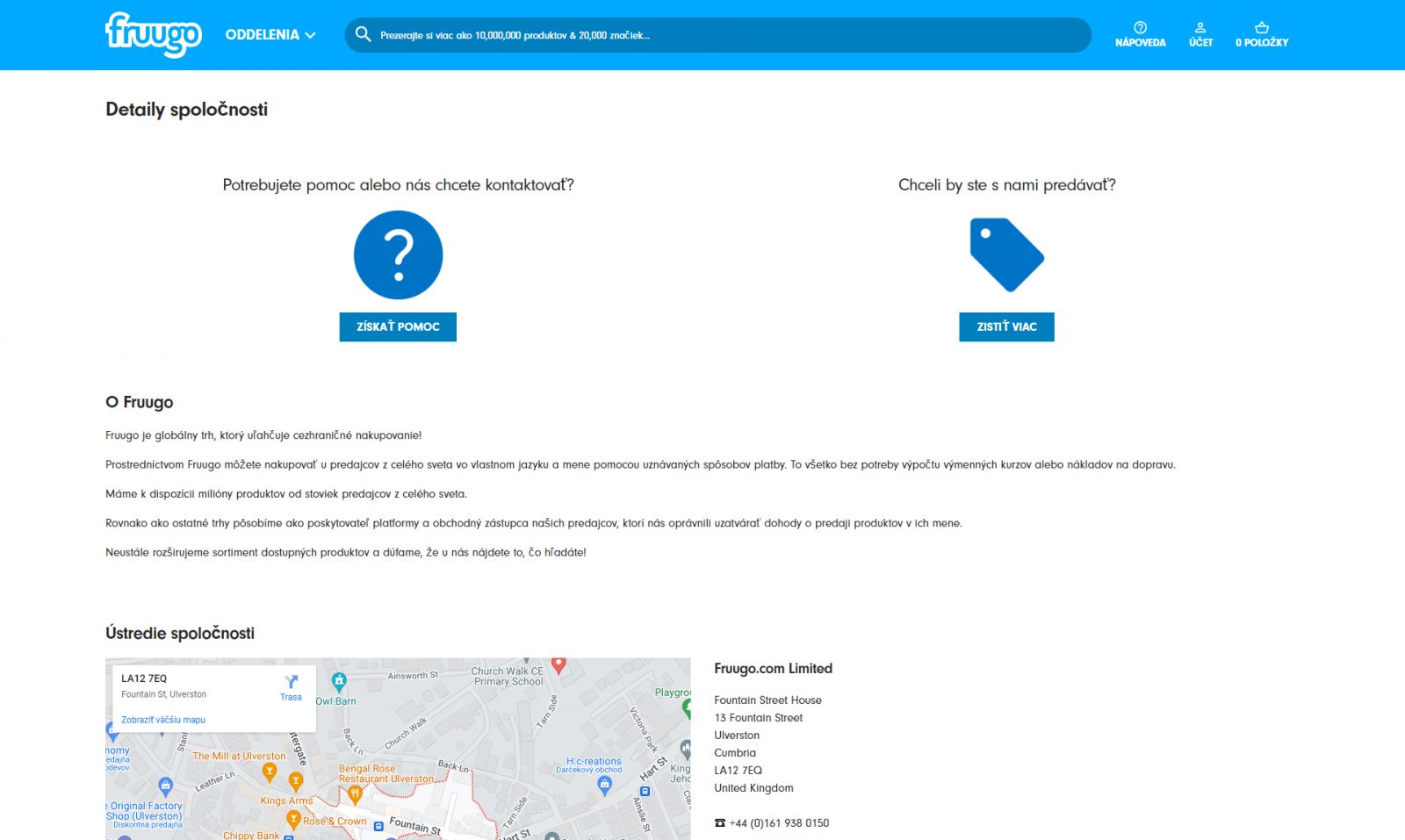The height and width of the screenshot is (840, 1405).
Task: Open Zobraziť väčšiu mapu link
Action: point(163,720)
